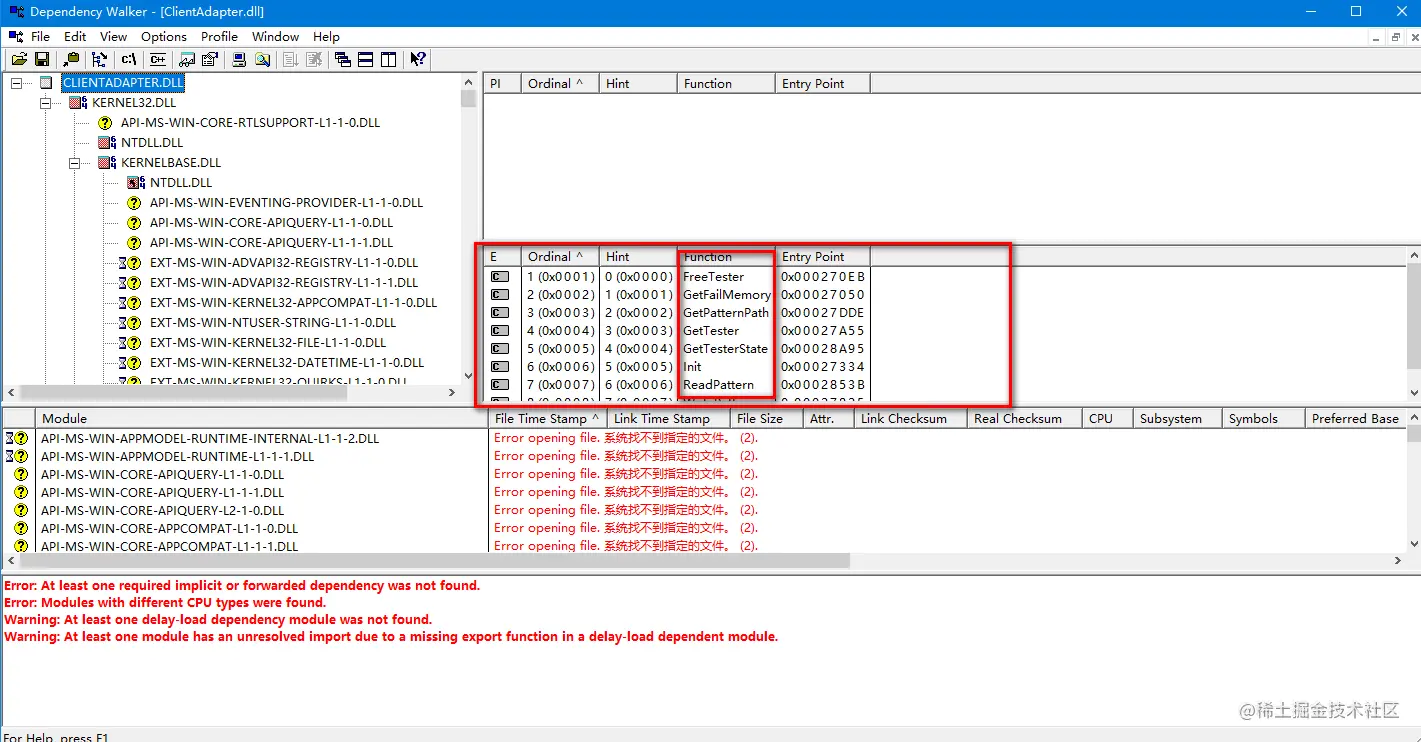Sort modules by Real Checksum header
1421x742 pixels.
[x=1025, y=419]
